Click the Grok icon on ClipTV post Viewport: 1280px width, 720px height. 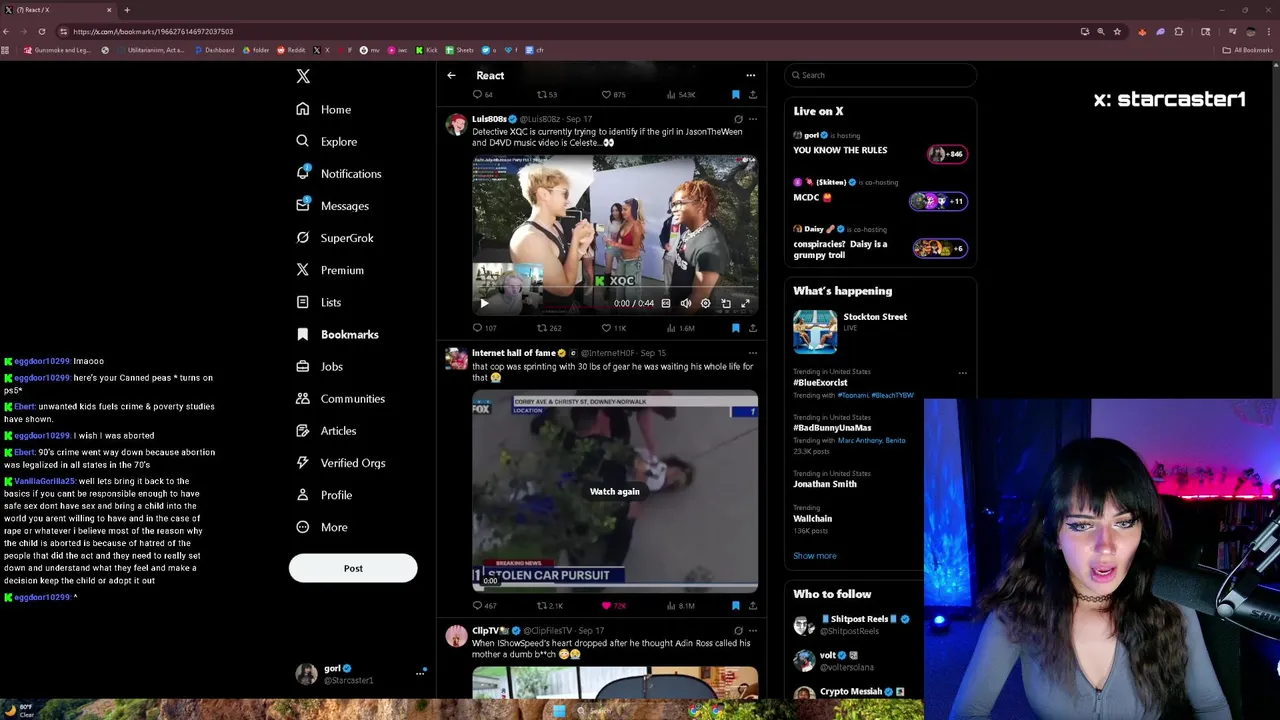coord(738,631)
